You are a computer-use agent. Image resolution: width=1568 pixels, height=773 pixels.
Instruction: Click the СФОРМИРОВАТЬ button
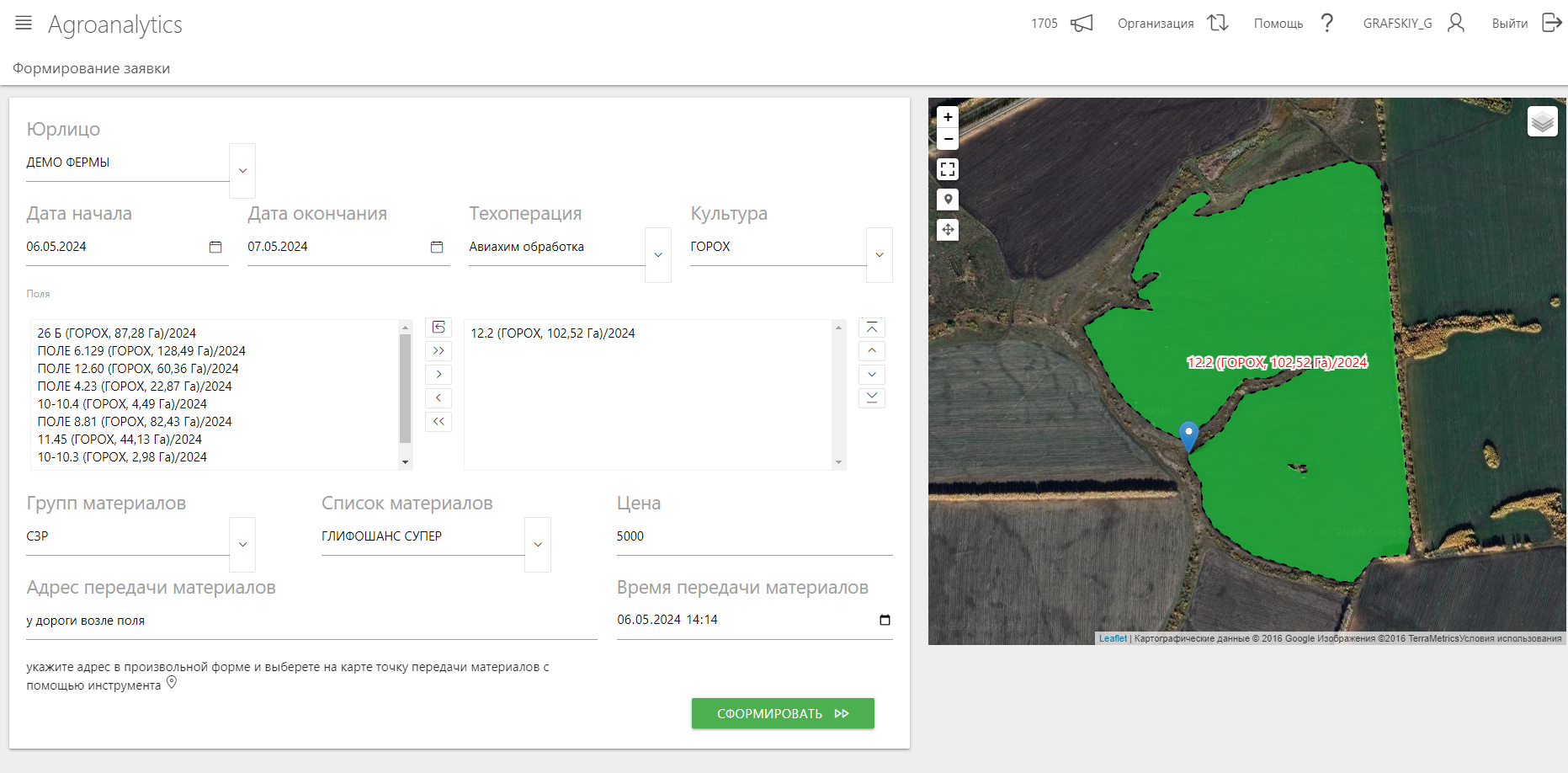(783, 713)
